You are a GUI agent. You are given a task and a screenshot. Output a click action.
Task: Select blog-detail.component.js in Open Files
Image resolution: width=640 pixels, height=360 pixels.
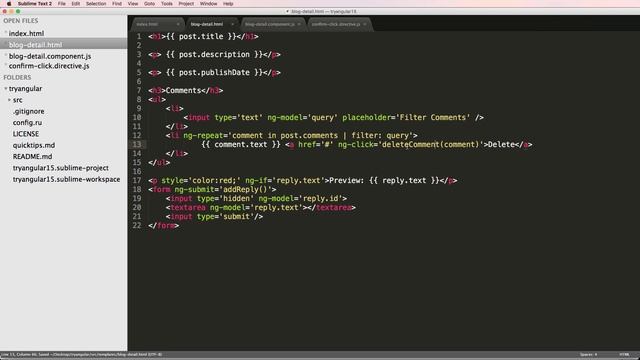(50, 56)
